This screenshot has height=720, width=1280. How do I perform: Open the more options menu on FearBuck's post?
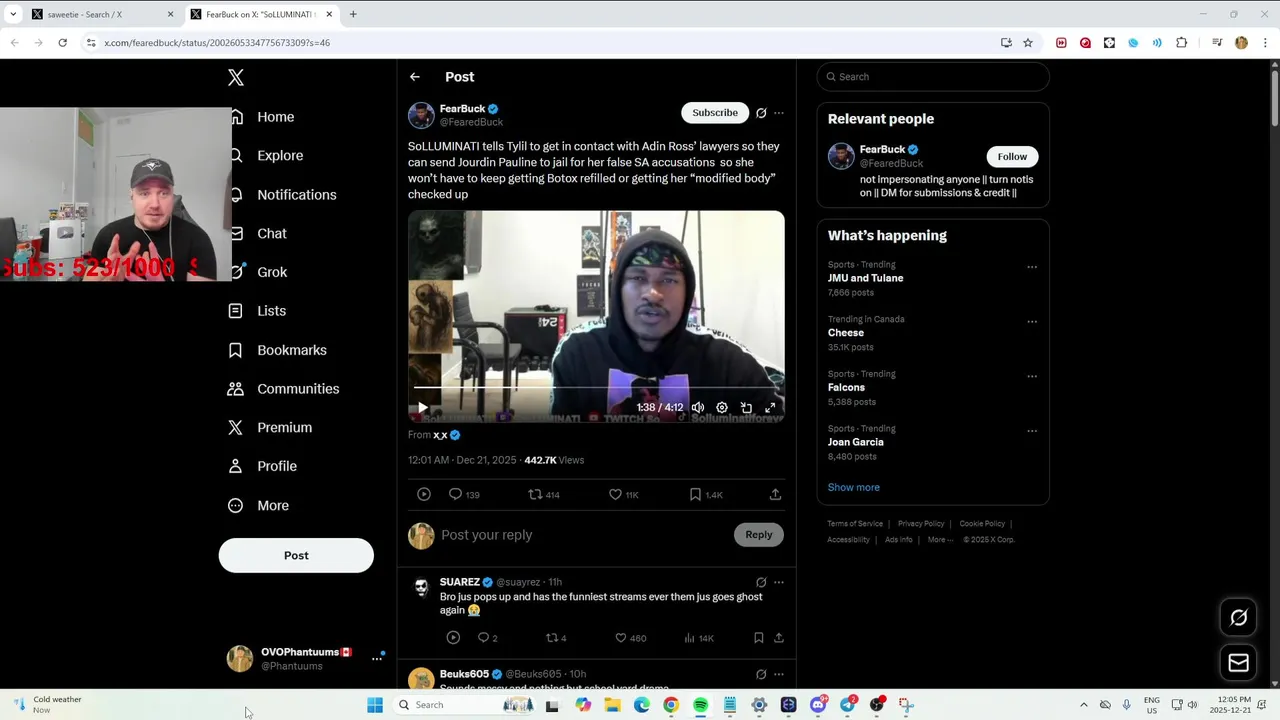(779, 113)
